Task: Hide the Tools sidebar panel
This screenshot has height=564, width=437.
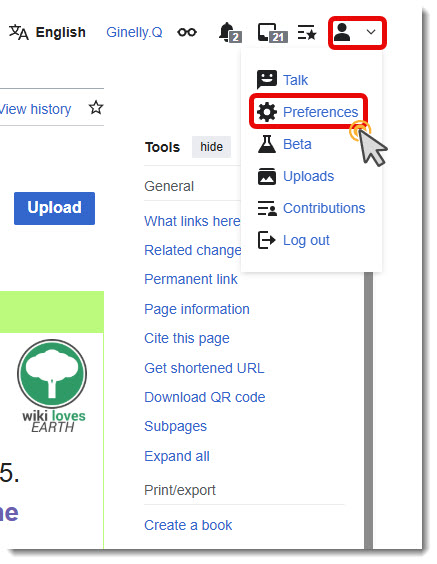Action: pyautogui.click(x=211, y=147)
